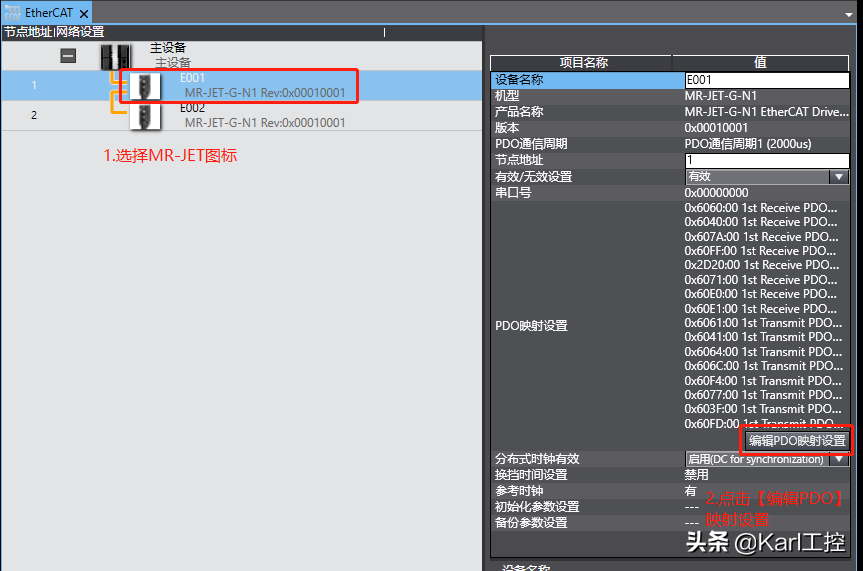Click the 值 column header

760,62
